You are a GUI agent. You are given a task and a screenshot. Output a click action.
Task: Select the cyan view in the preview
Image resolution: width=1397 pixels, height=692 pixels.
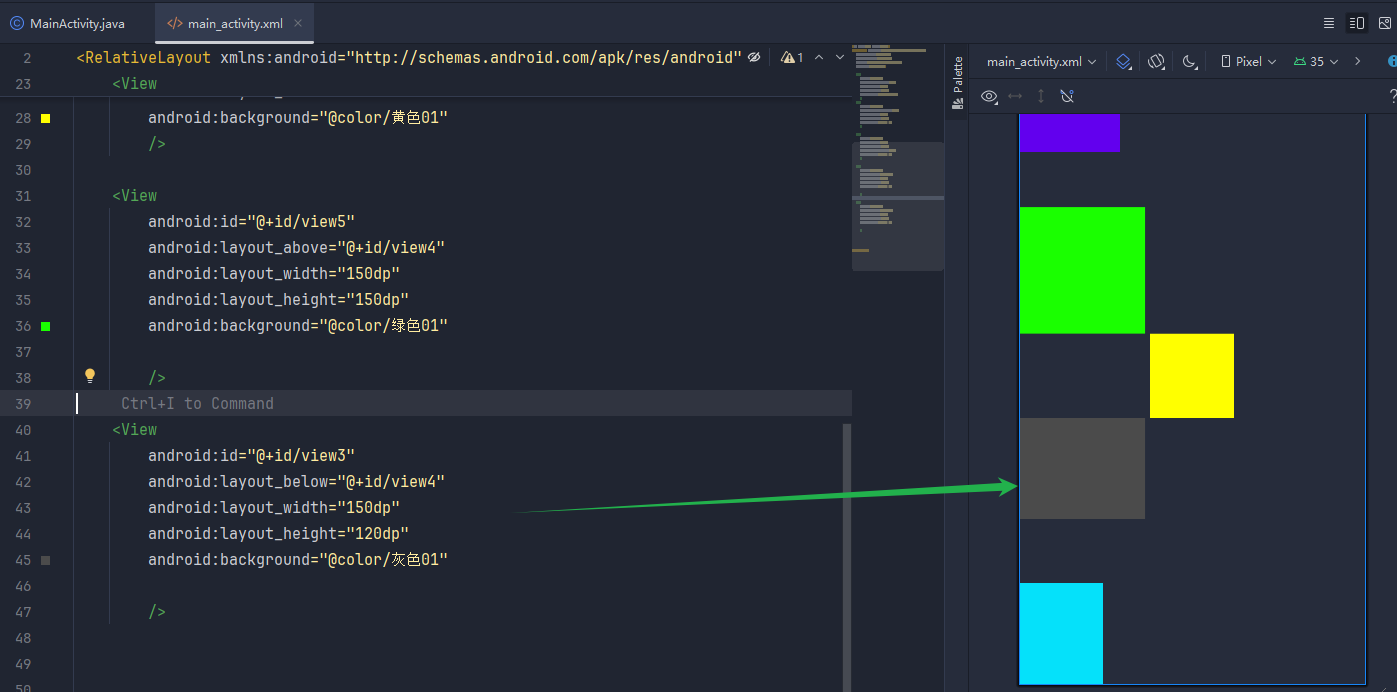[1061, 633]
